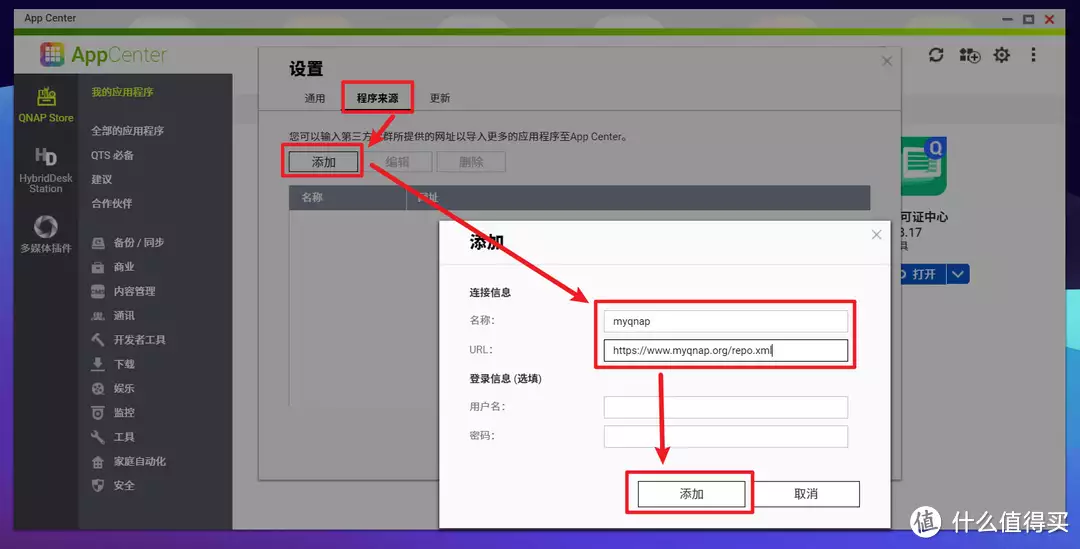
Task: Open the 合作伙伴 list
Action: point(112,203)
